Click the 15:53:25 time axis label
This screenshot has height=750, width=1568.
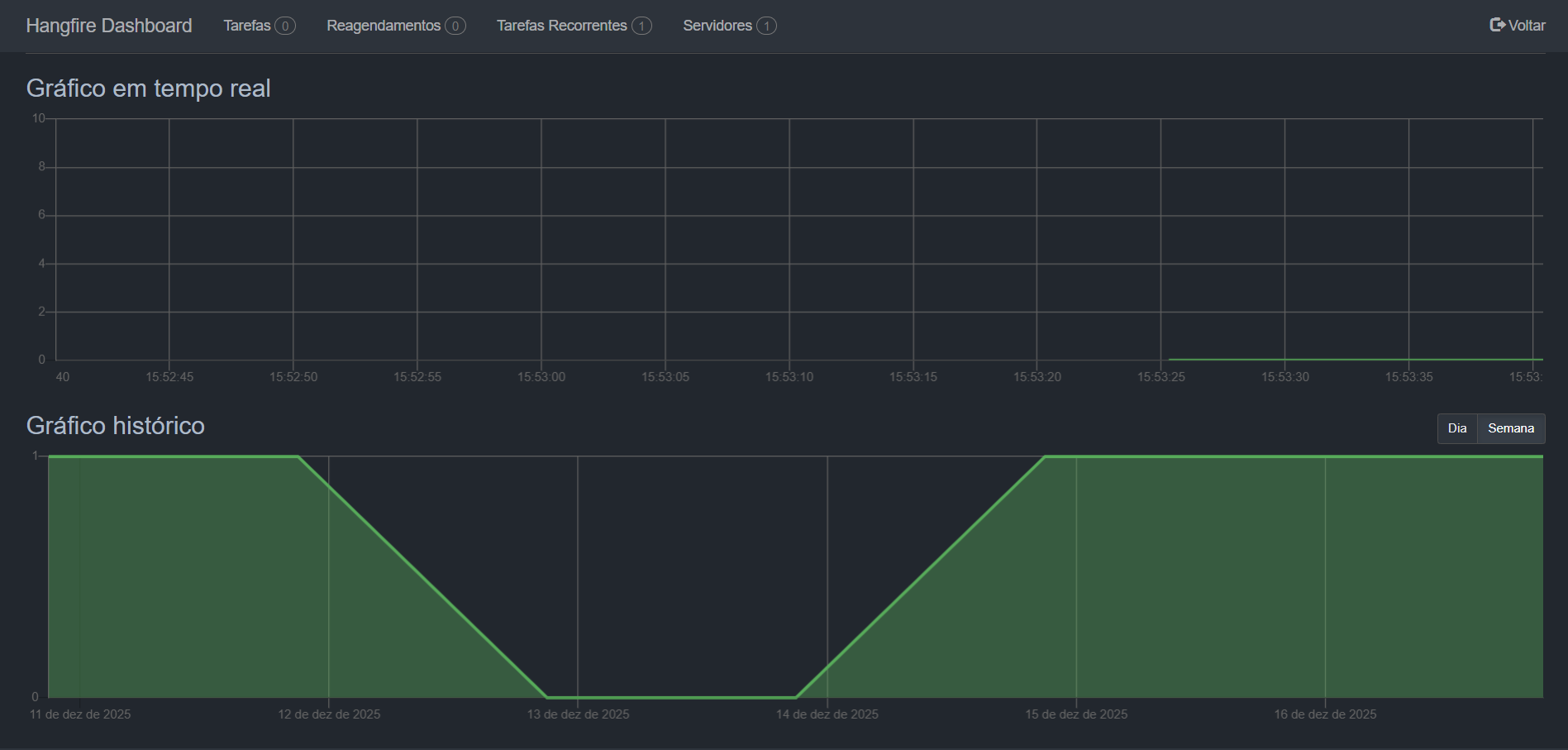pyautogui.click(x=1161, y=377)
